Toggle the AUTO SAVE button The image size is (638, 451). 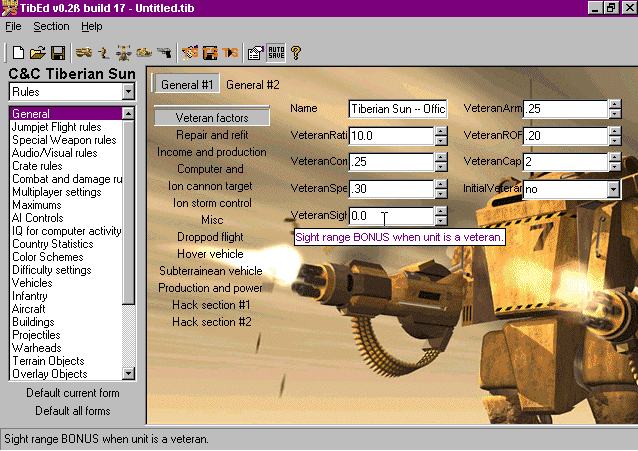click(x=276, y=53)
